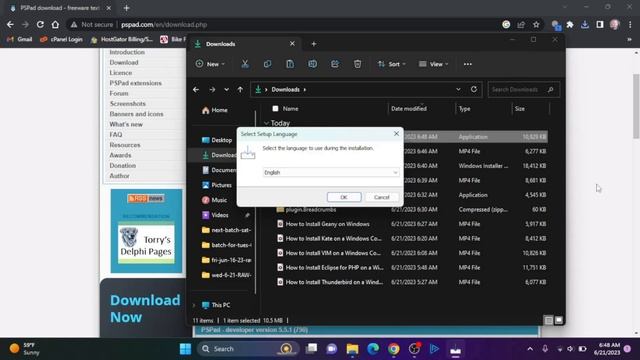Open File Explorer from taskbar
640x360 pixels.
[x=352, y=349]
